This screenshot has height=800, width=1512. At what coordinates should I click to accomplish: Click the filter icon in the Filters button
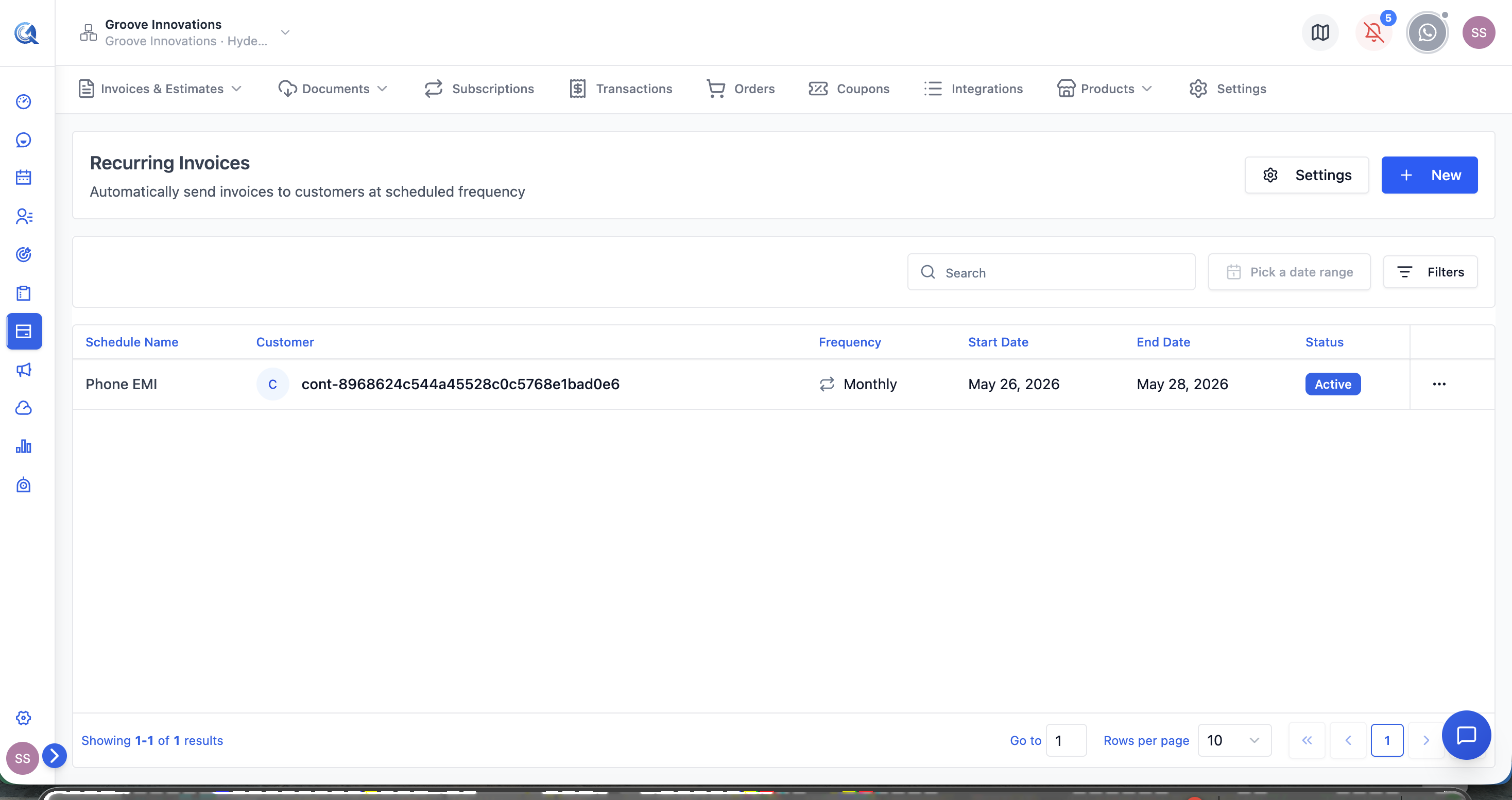(1404, 272)
